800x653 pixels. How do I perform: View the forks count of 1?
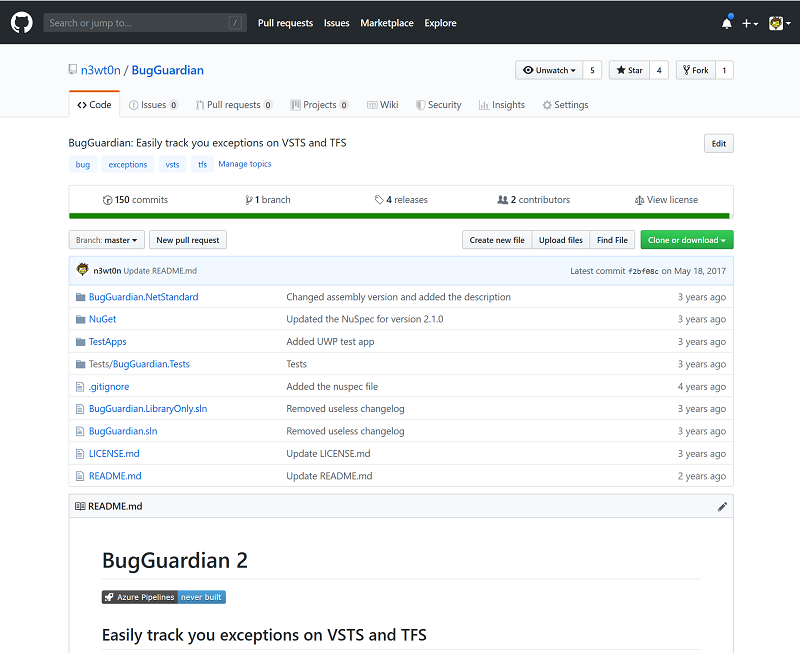pyautogui.click(x=724, y=70)
